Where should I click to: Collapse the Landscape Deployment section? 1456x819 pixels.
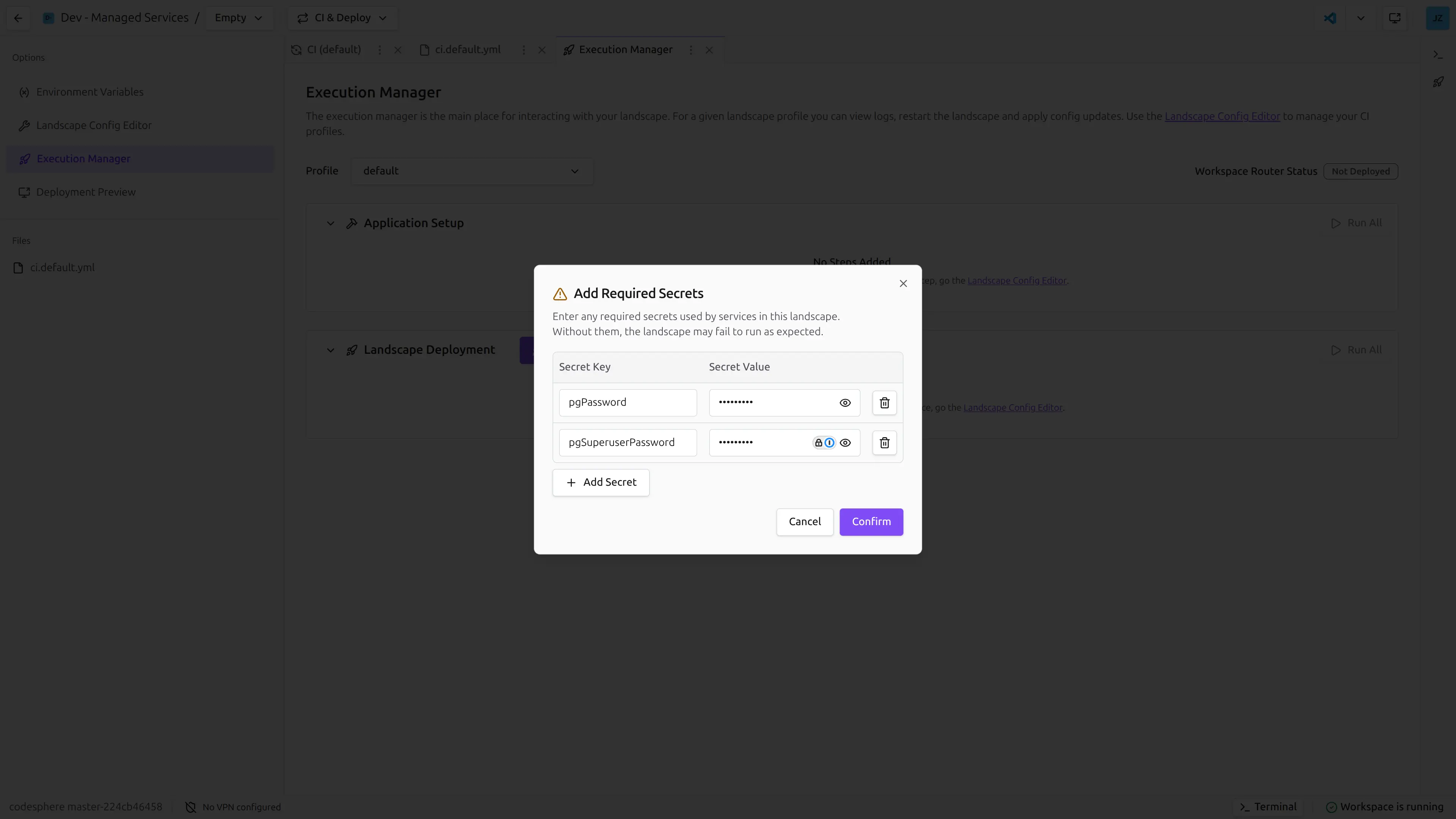(331, 350)
